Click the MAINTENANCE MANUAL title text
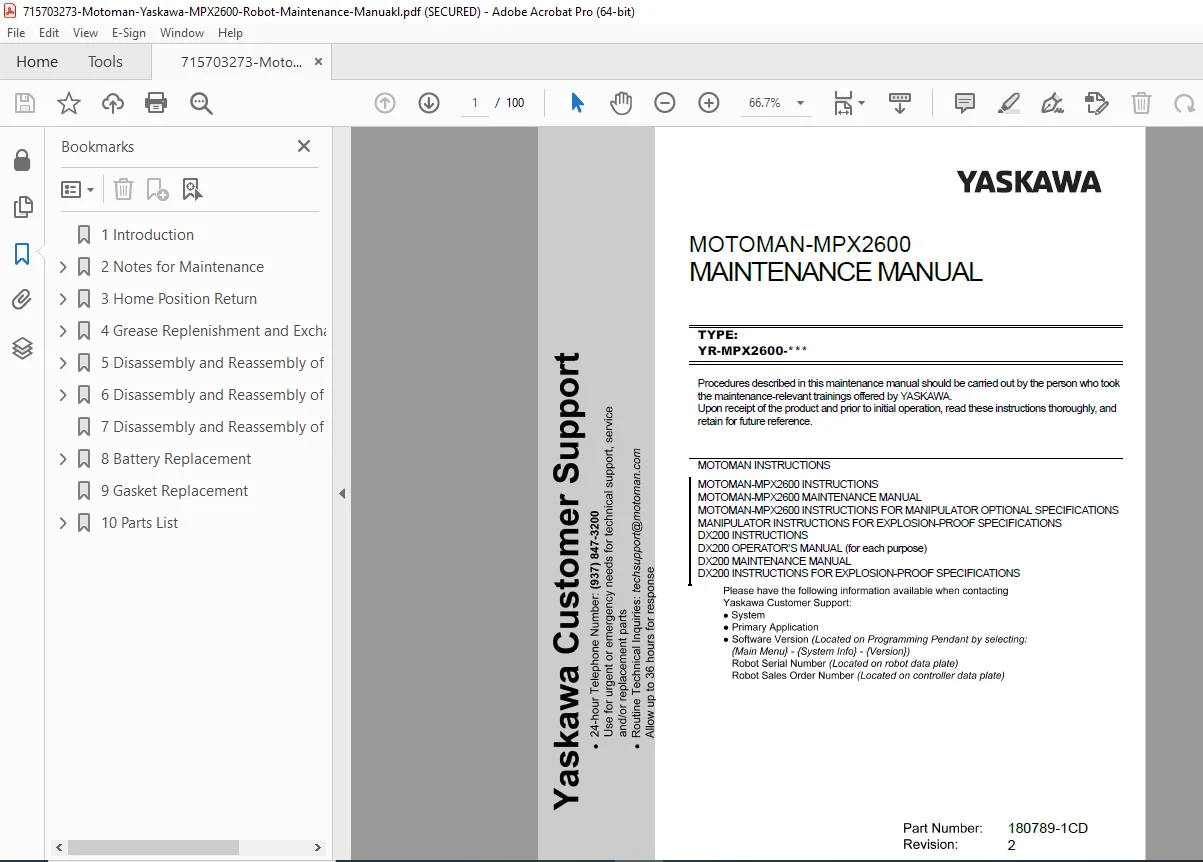 tap(835, 272)
